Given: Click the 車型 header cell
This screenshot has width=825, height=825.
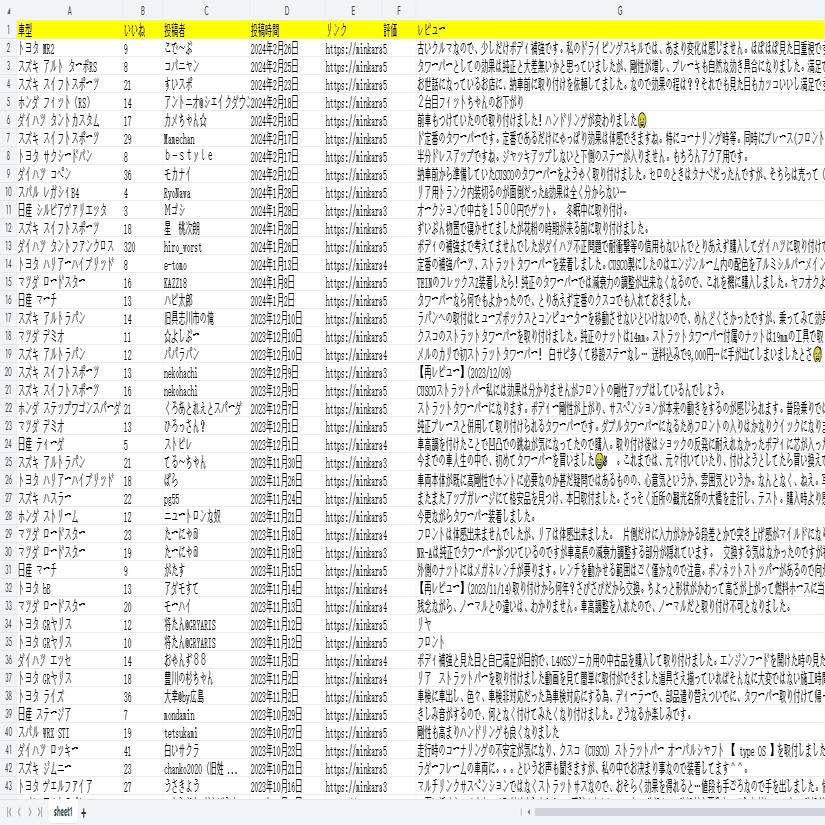Looking at the screenshot, I should (x=69, y=30).
